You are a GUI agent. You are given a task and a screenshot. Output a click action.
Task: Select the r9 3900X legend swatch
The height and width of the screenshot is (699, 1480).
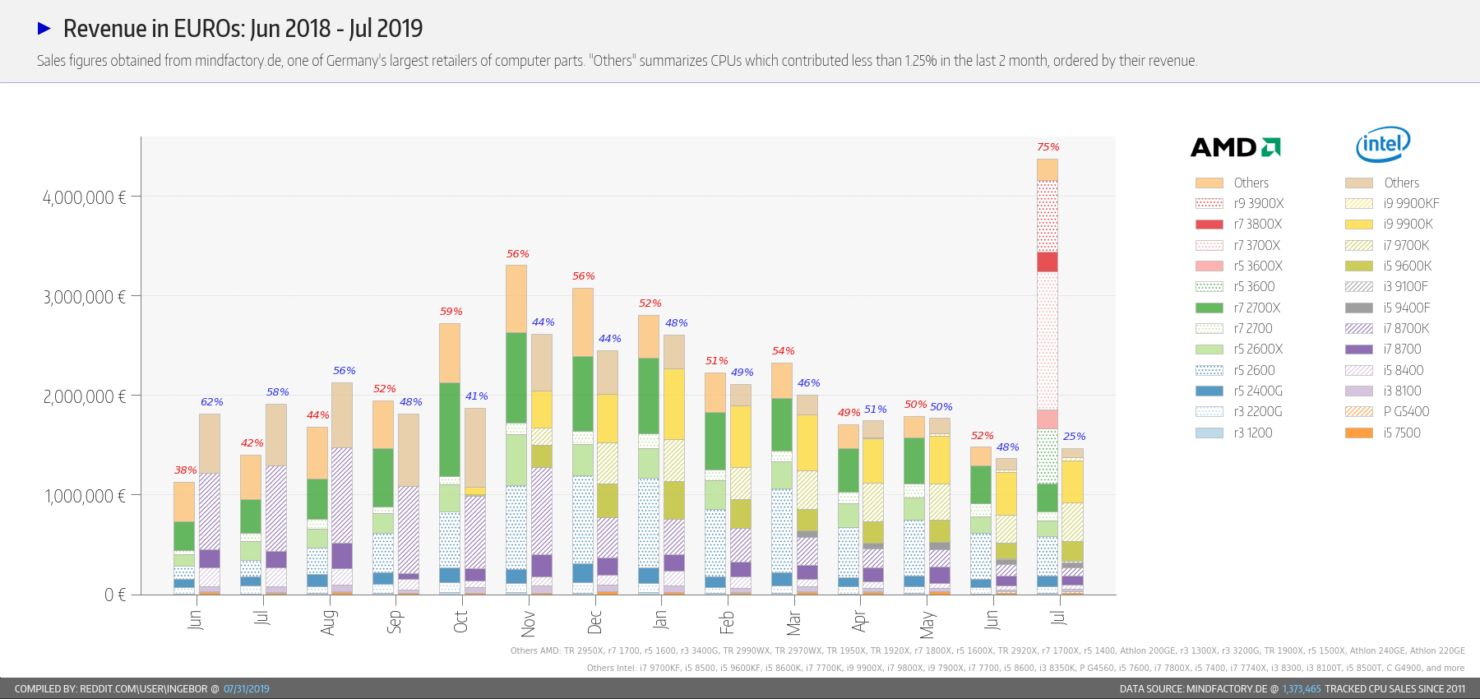[x=1209, y=204]
